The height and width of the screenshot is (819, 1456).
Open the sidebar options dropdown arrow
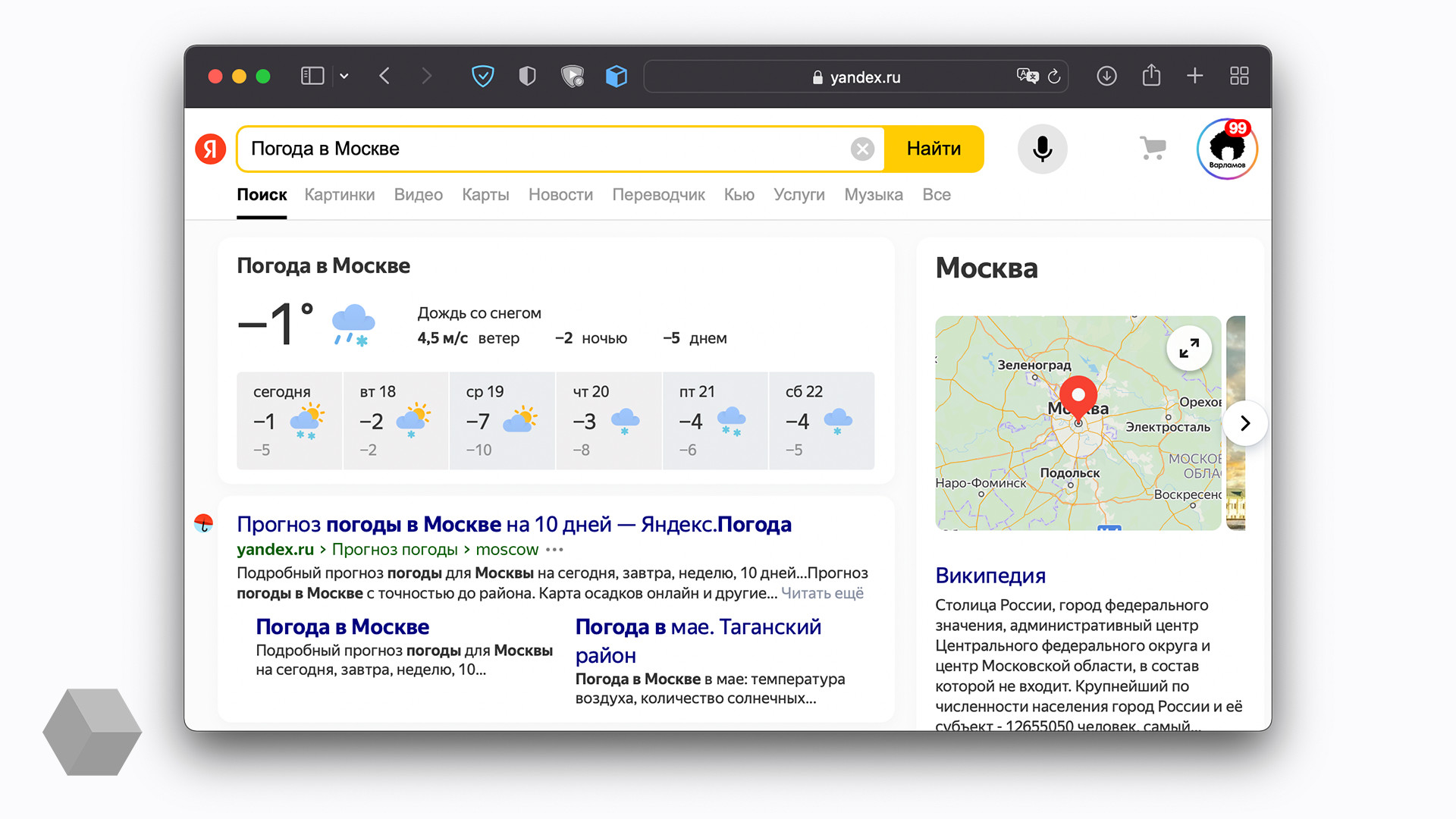point(344,76)
